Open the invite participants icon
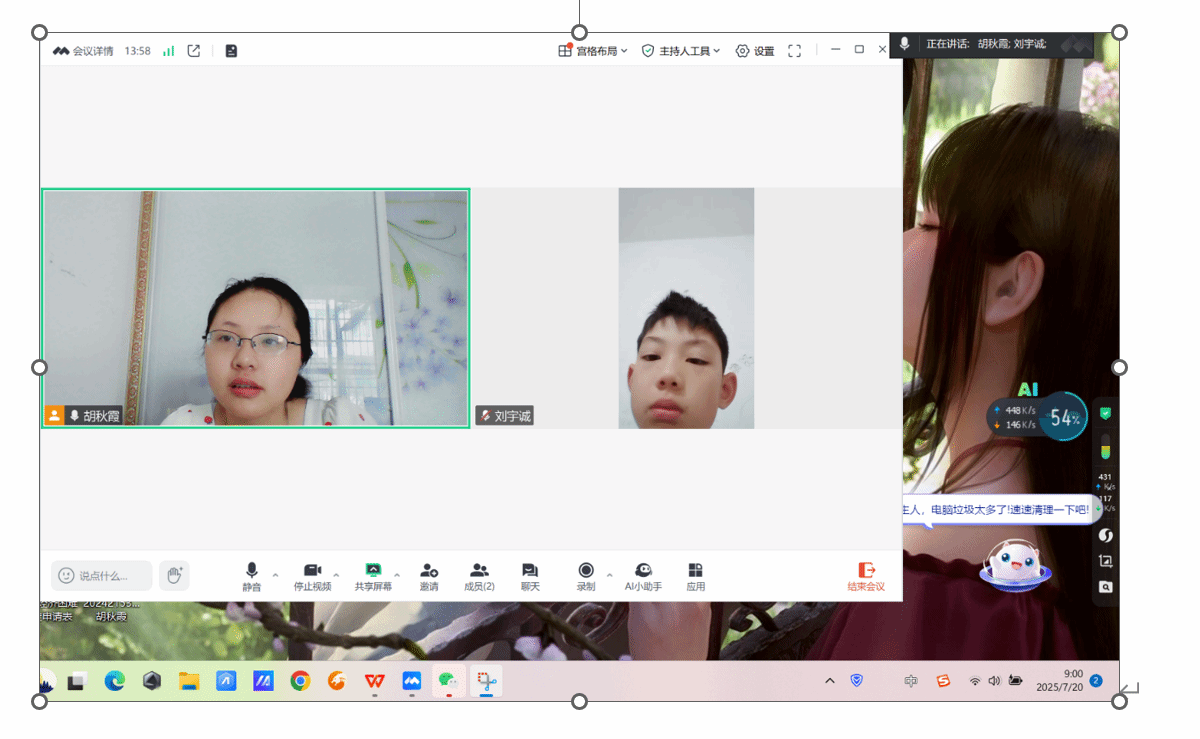 coord(429,575)
